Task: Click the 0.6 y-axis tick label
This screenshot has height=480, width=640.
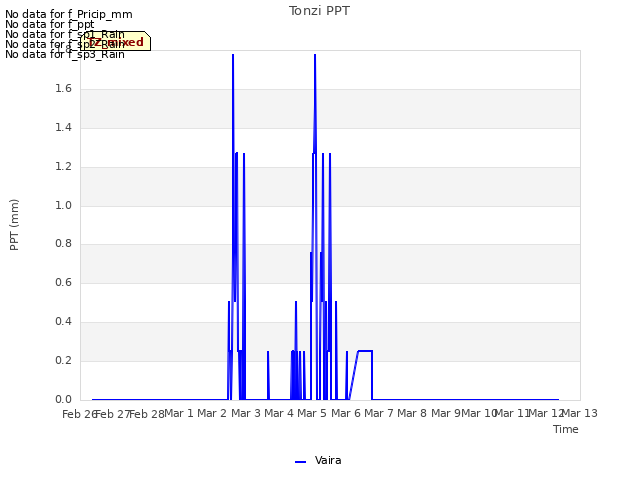Action: [x=63, y=282]
